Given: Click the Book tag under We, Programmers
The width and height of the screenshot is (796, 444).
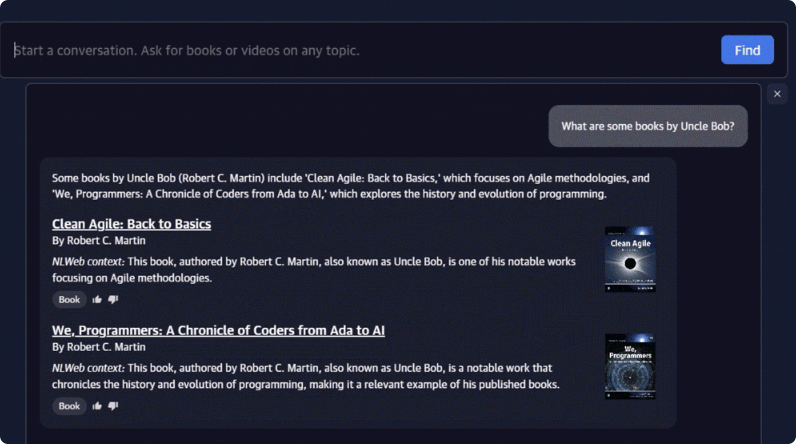Looking at the screenshot, I should point(69,406).
